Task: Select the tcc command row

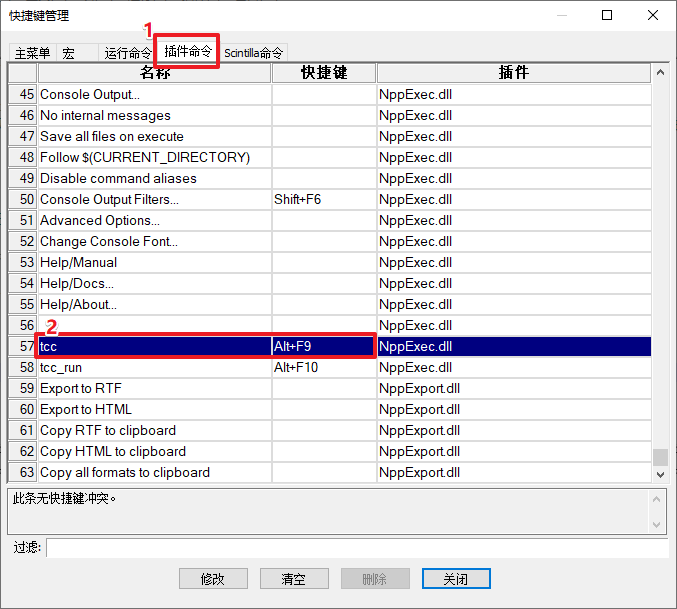Action: pos(330,347)
